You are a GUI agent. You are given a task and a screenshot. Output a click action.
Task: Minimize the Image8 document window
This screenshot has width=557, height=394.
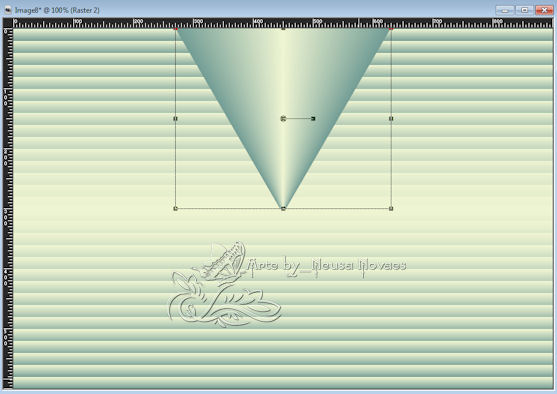[505, 10]
